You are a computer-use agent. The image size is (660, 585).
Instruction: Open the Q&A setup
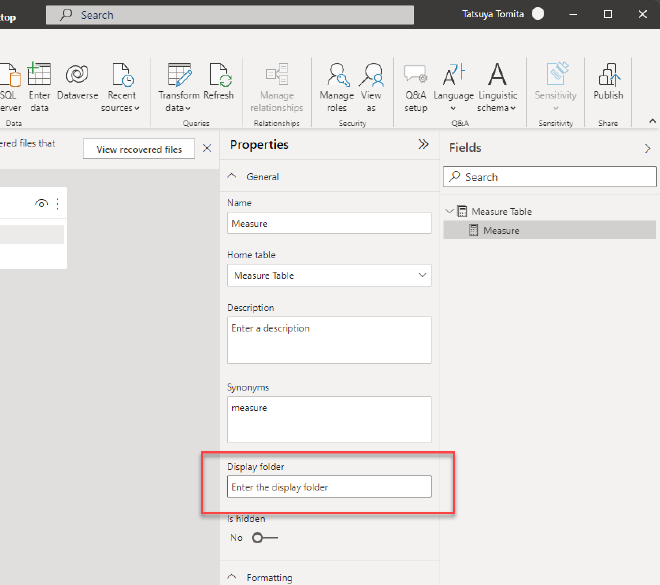point(416,88)
